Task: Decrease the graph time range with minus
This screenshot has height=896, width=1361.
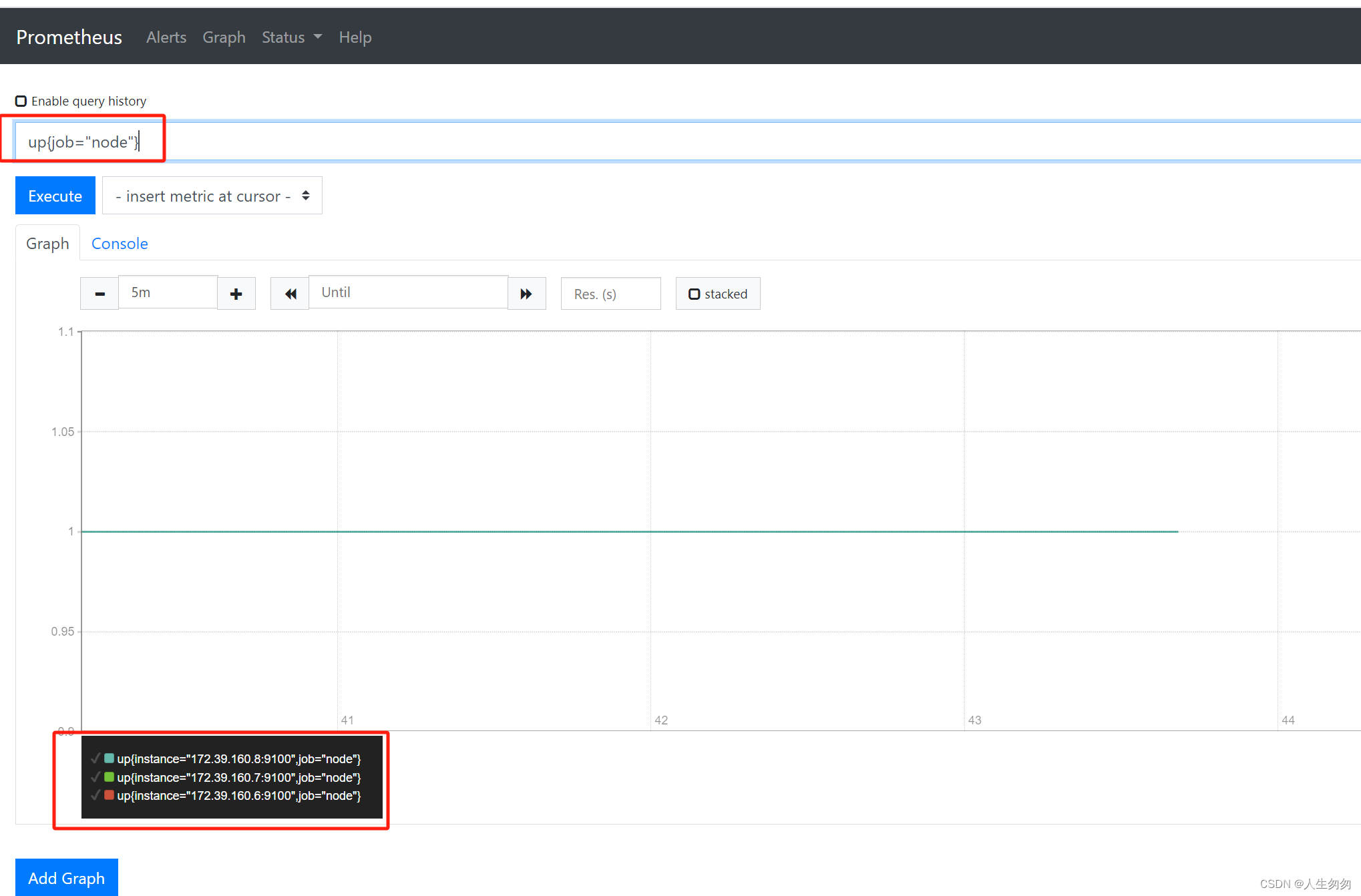Action: 100,294
